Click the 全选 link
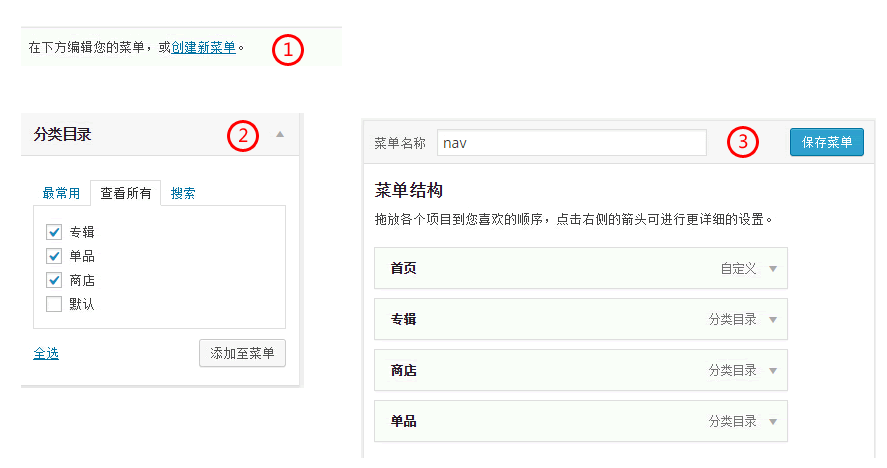 click(x=46, y=353)
